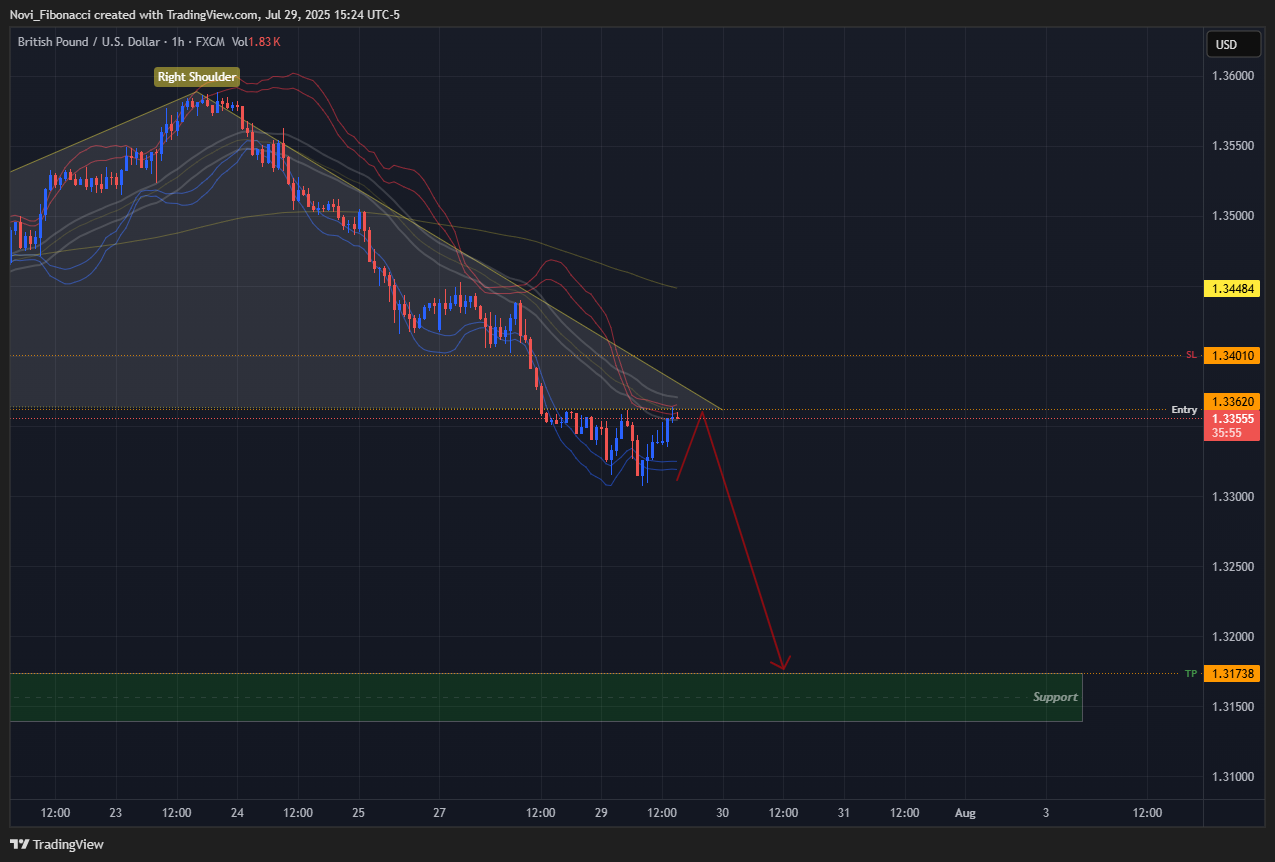This screenshot has height=862, width=1275.
Task: Select the Right Shoulder label
Action: coord(197,77)
